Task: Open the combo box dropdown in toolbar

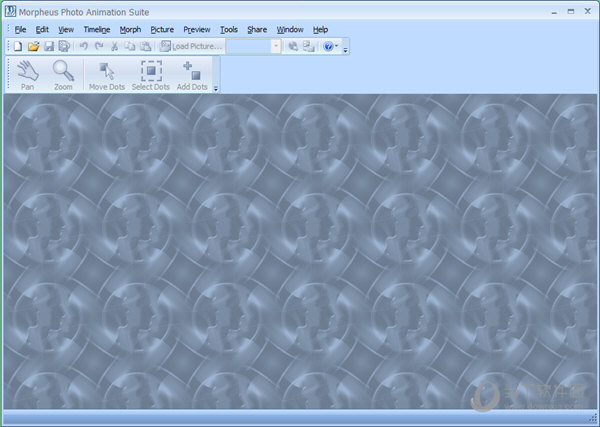Action: (275, 46)
